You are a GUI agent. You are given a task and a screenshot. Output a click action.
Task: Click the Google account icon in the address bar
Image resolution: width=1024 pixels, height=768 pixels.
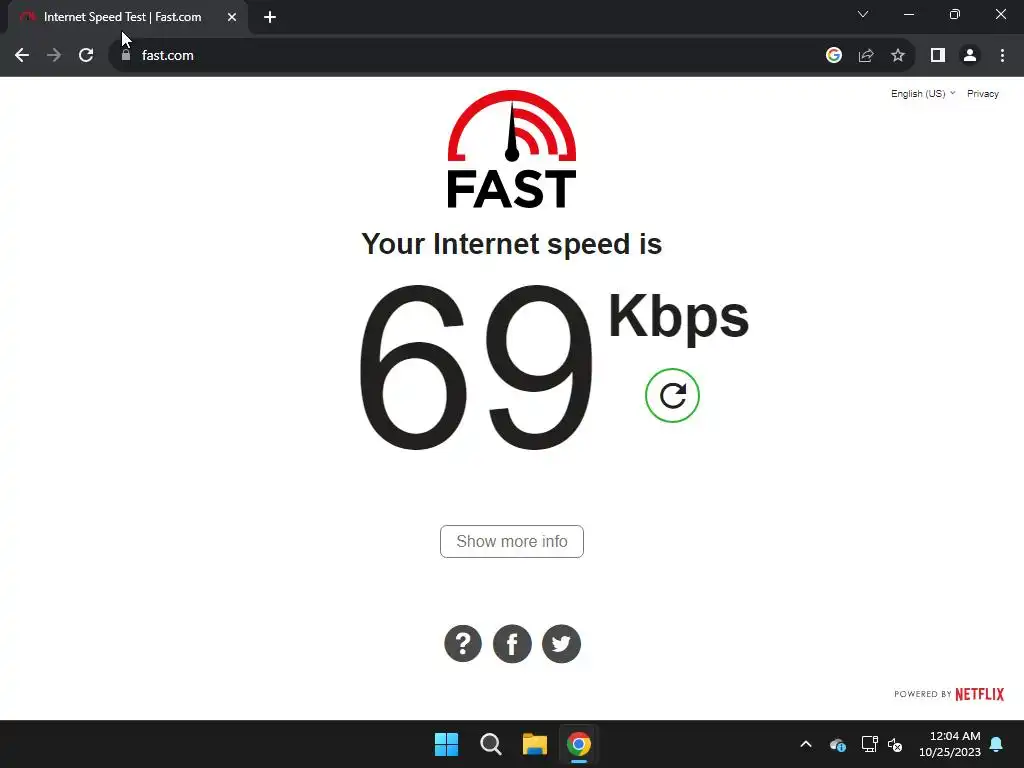(834, 56)
